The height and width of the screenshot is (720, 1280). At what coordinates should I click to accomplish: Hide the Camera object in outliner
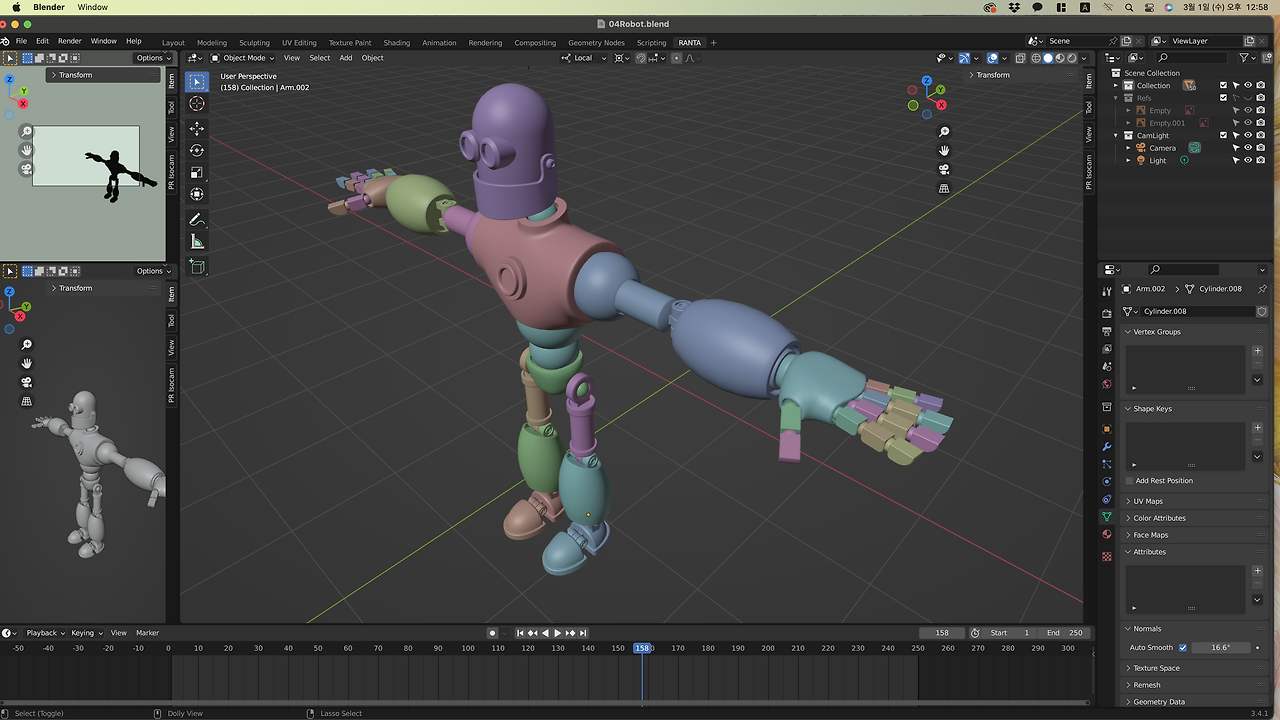(1247, 148)
